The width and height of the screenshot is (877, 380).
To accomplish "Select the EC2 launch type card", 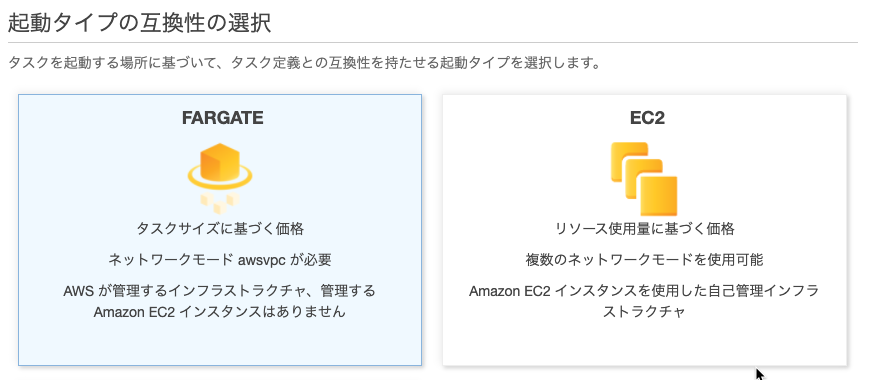I will tap(645, 230).
